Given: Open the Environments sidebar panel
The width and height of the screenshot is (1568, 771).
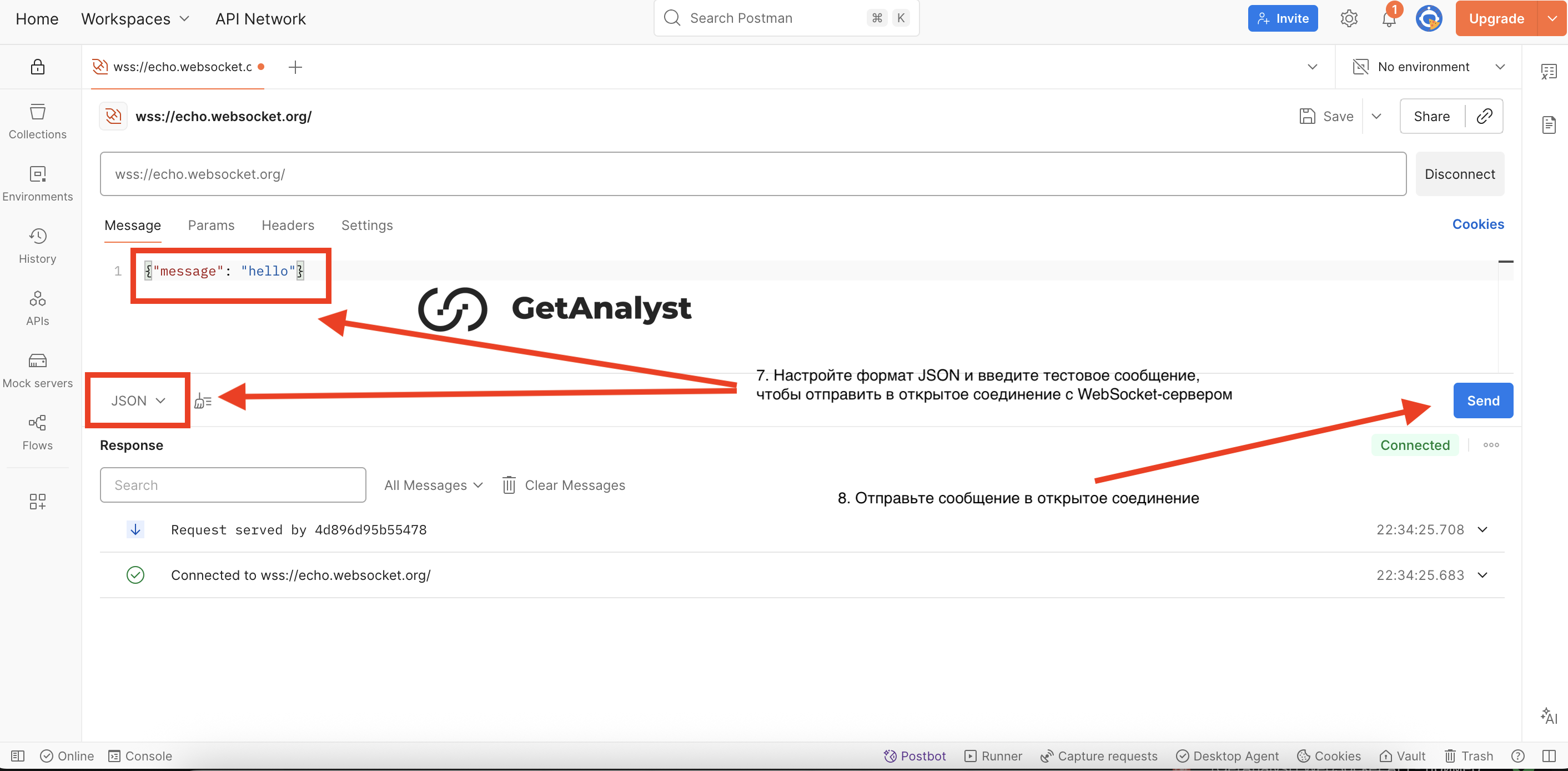Looking at the screenshot, I should tap(37, 183).
